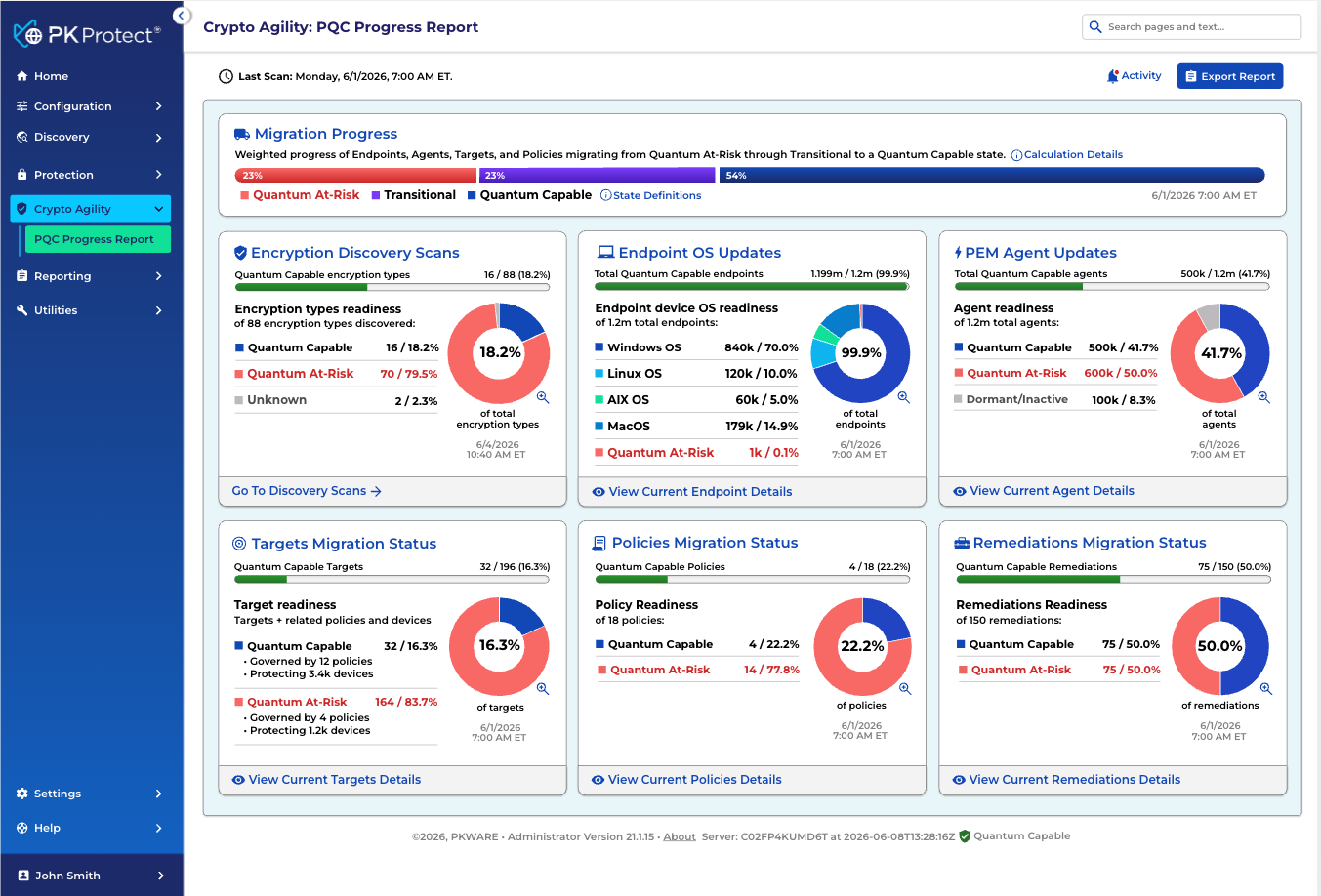The image size is (1321, 896).
Task: Click the red Quantum At-Risk legend swatch
Action: [x=244, y=195]
